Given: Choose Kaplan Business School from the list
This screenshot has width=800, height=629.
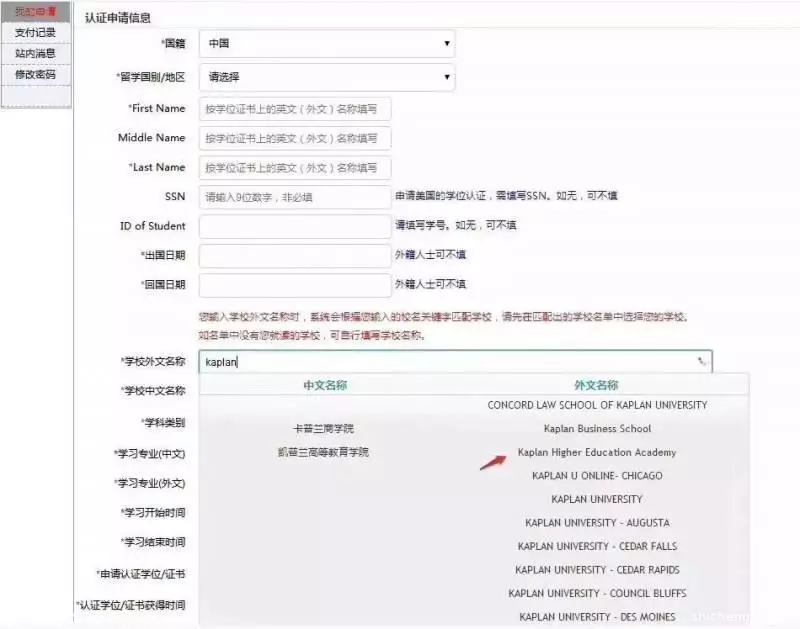Looking at the screenshot, I should (597, 429).
